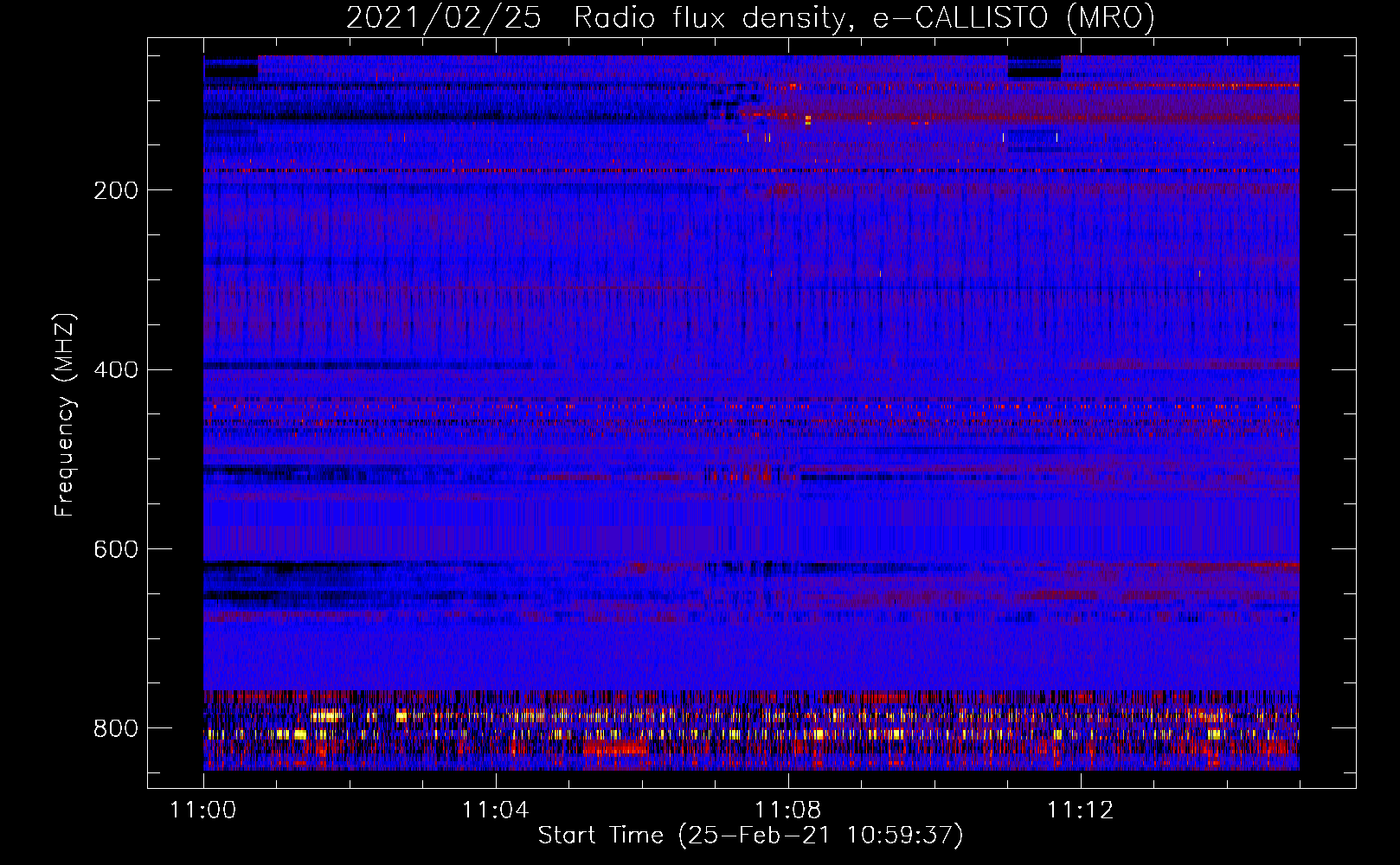The height and width of the screenshot is (865, 1400).
Task: Click the 11:08 time tick label
Action: click(x=788, y=811)
